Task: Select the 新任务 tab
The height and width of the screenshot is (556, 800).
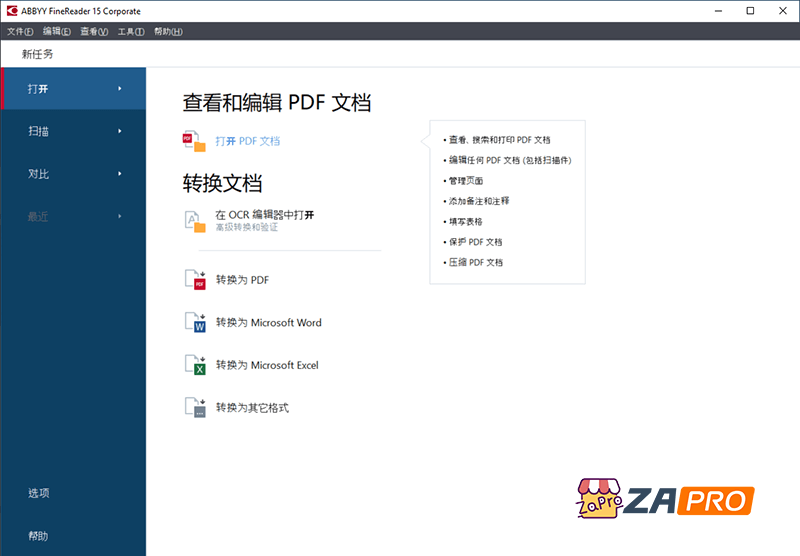Action: (37, 54)
